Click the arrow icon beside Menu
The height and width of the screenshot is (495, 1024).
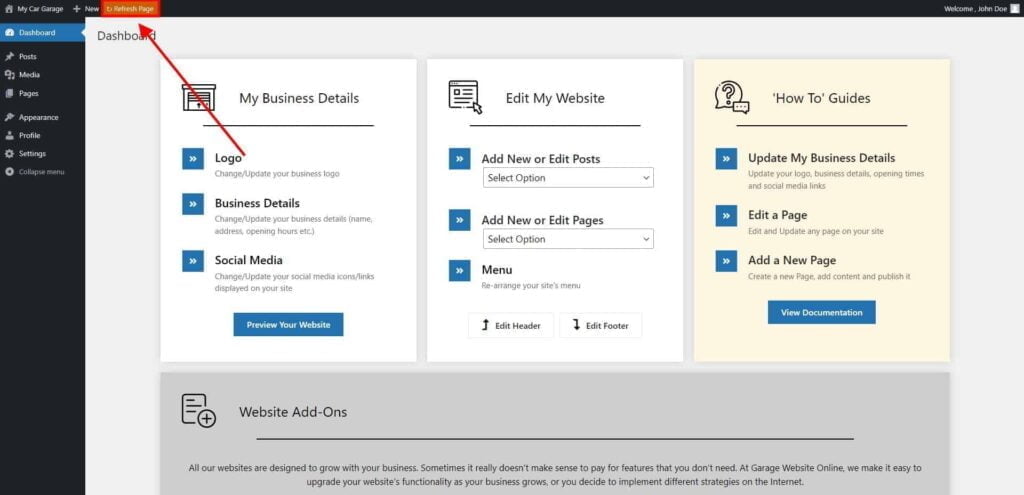(x=460, y=270)
